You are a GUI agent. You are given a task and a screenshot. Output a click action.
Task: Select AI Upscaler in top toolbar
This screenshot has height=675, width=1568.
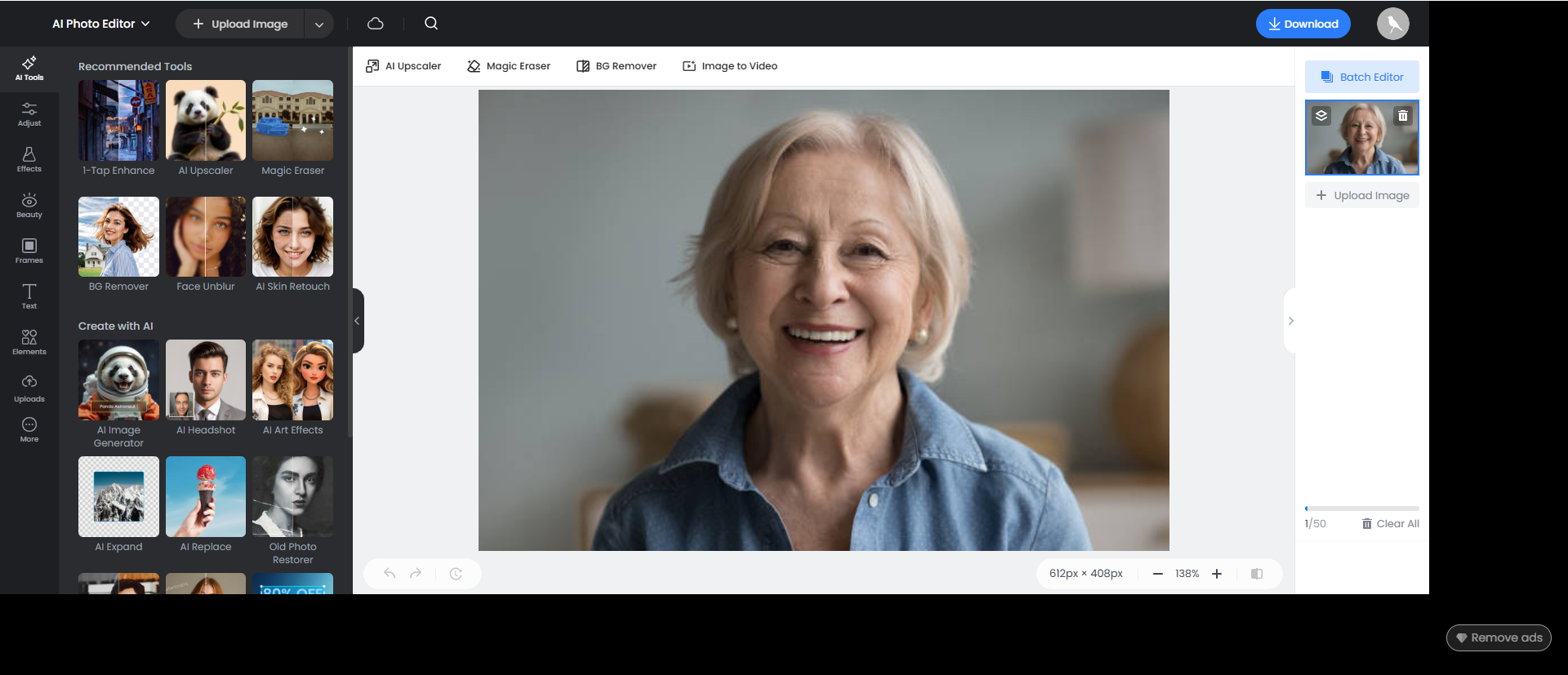coord(403,66)
